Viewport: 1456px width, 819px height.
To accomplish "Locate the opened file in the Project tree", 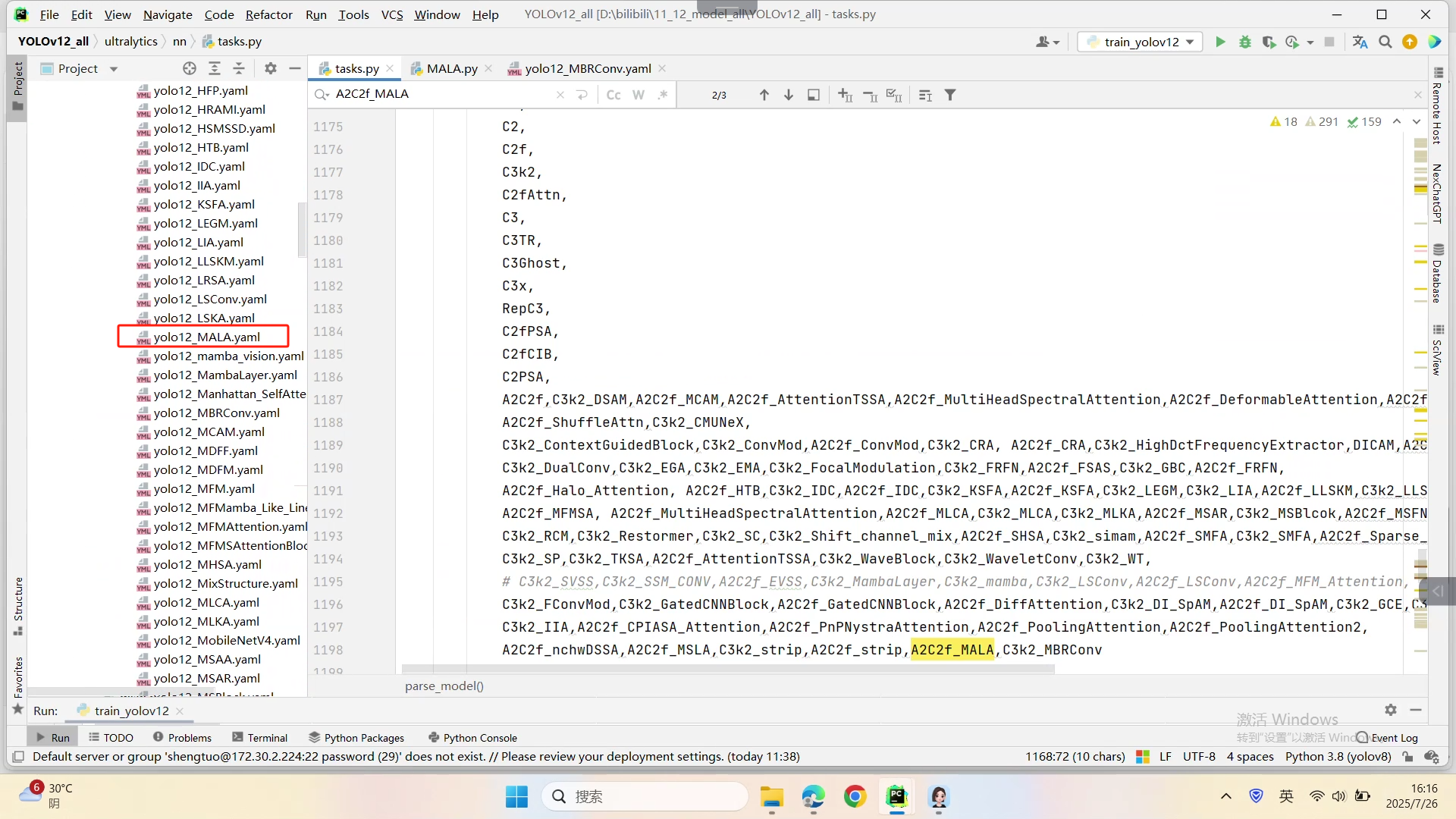I will (x=190, y=68).
